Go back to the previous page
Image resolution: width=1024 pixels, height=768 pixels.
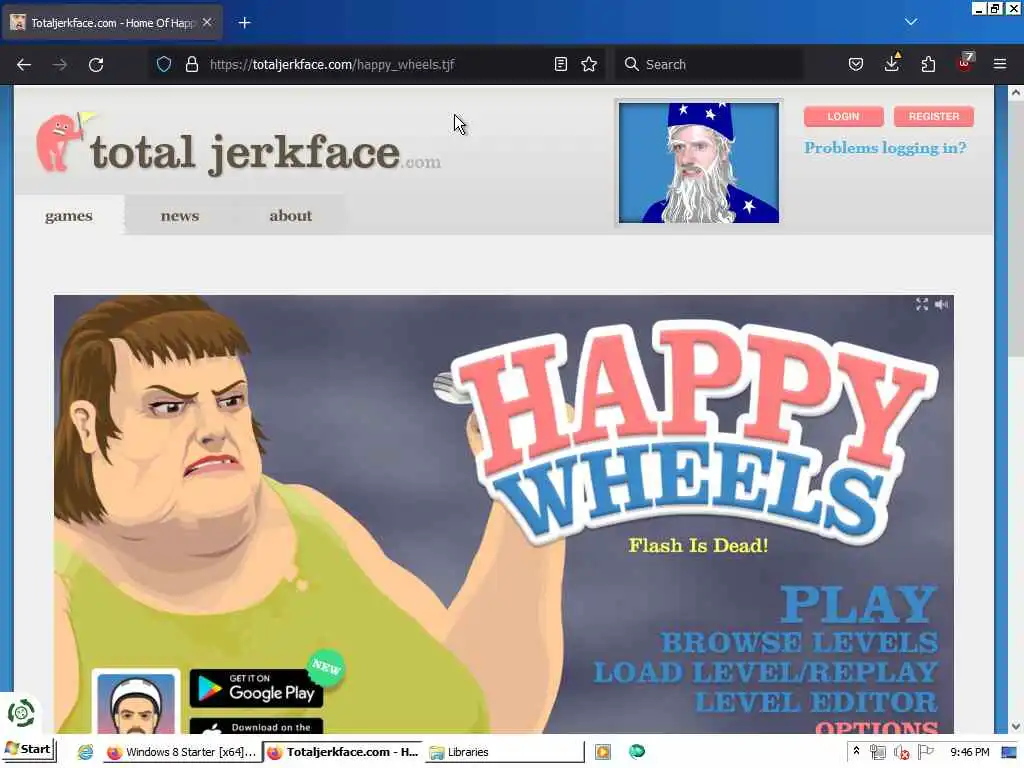[24, 65]
